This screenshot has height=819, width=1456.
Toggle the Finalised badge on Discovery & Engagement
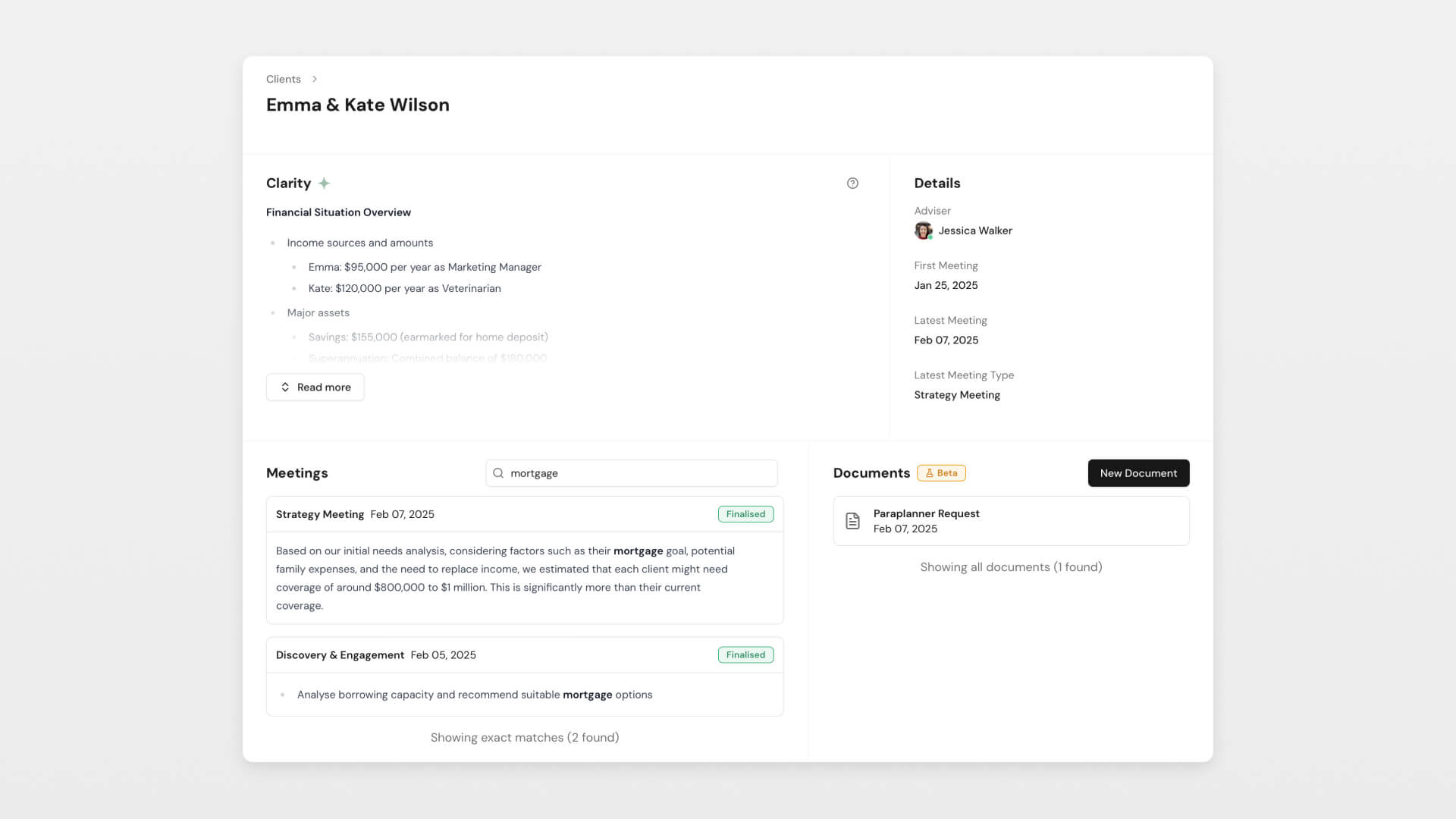[745, 654]
